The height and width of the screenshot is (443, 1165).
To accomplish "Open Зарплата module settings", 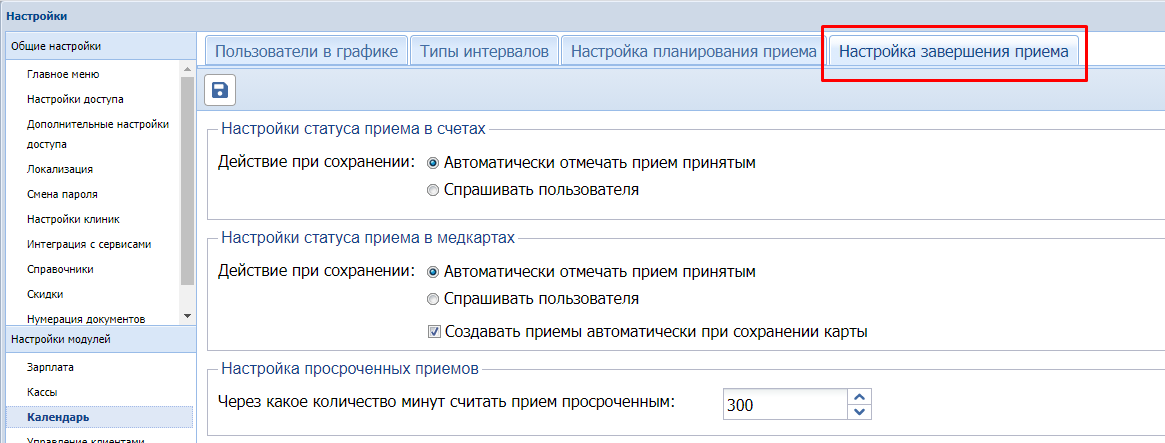I will tap(51, 366).
